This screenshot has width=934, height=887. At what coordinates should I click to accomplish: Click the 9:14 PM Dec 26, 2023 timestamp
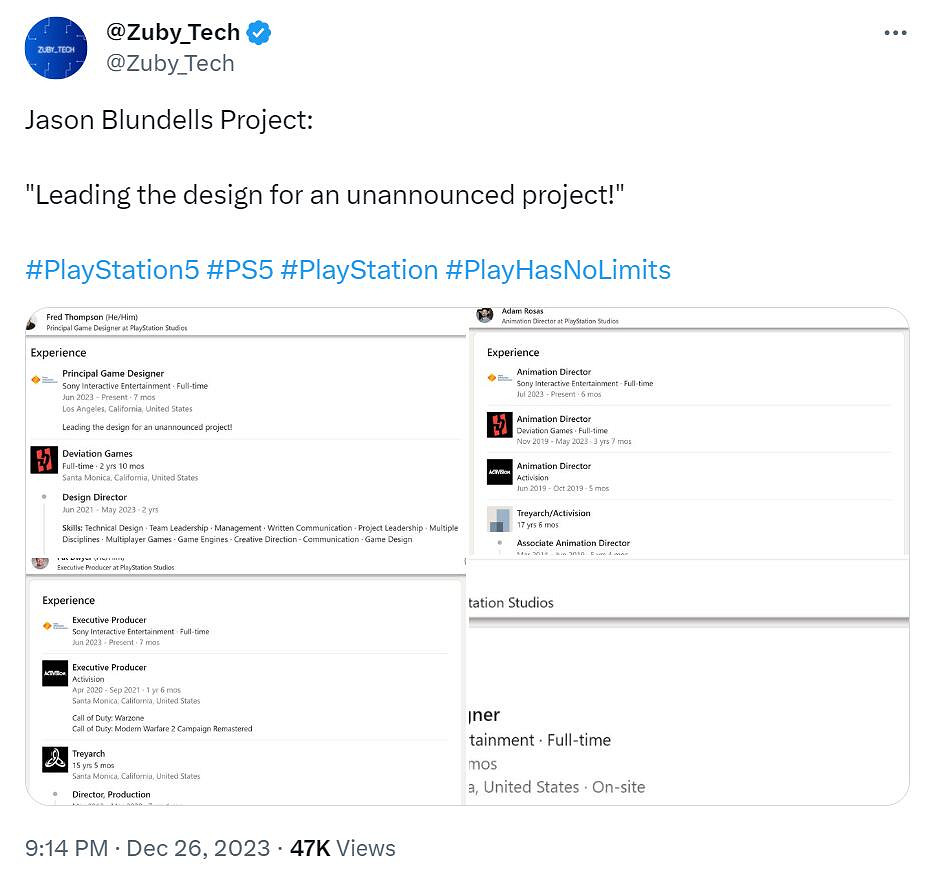pyautogui.click(x=147, y=848)
